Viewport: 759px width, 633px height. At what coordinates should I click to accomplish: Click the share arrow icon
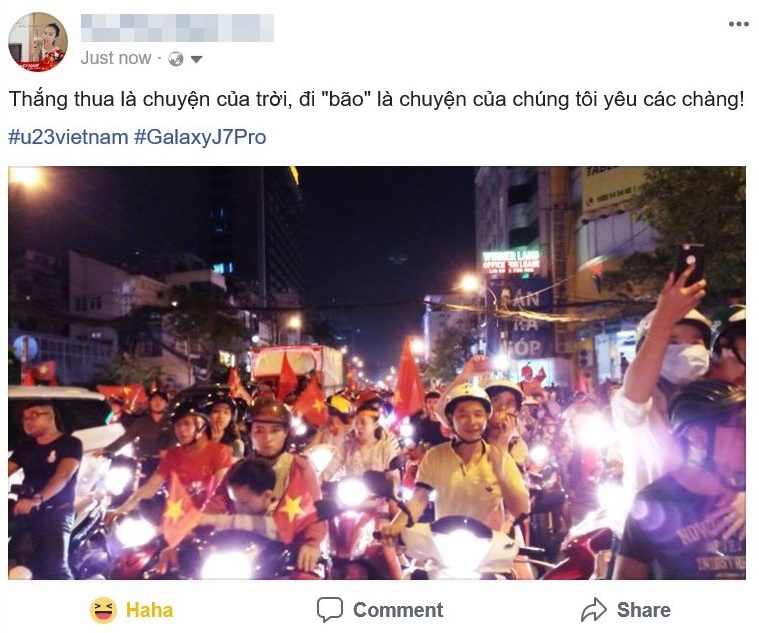[593, 609]
